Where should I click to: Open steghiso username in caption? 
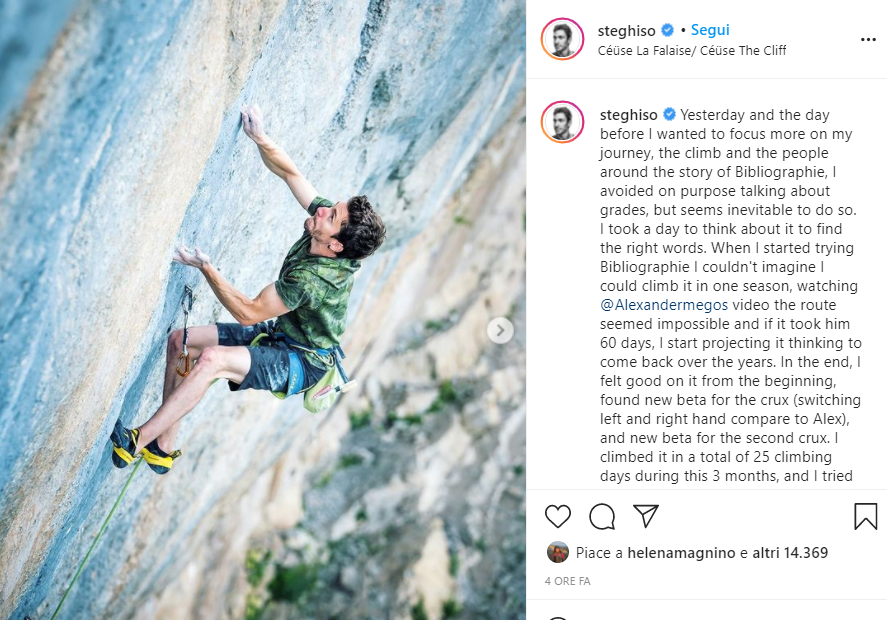[x=628, y=115]
